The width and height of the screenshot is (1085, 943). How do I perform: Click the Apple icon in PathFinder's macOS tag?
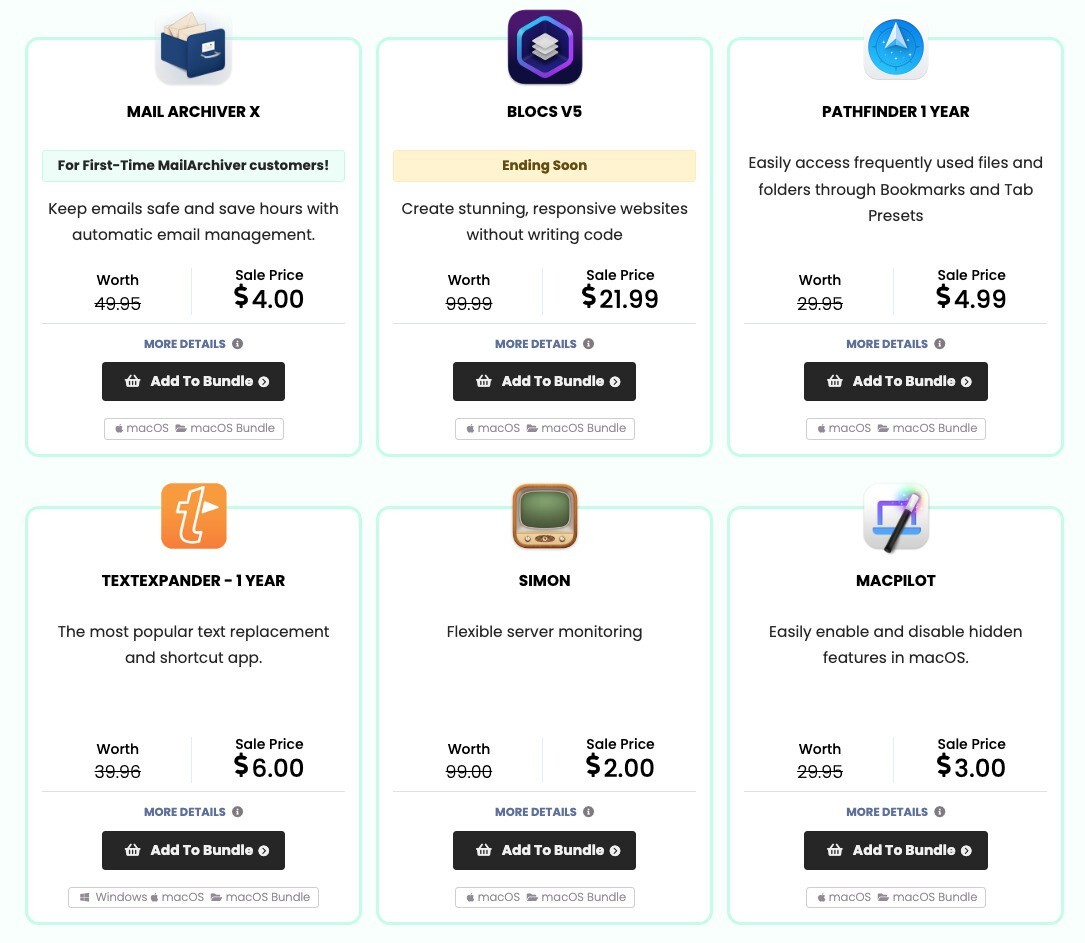821,428
